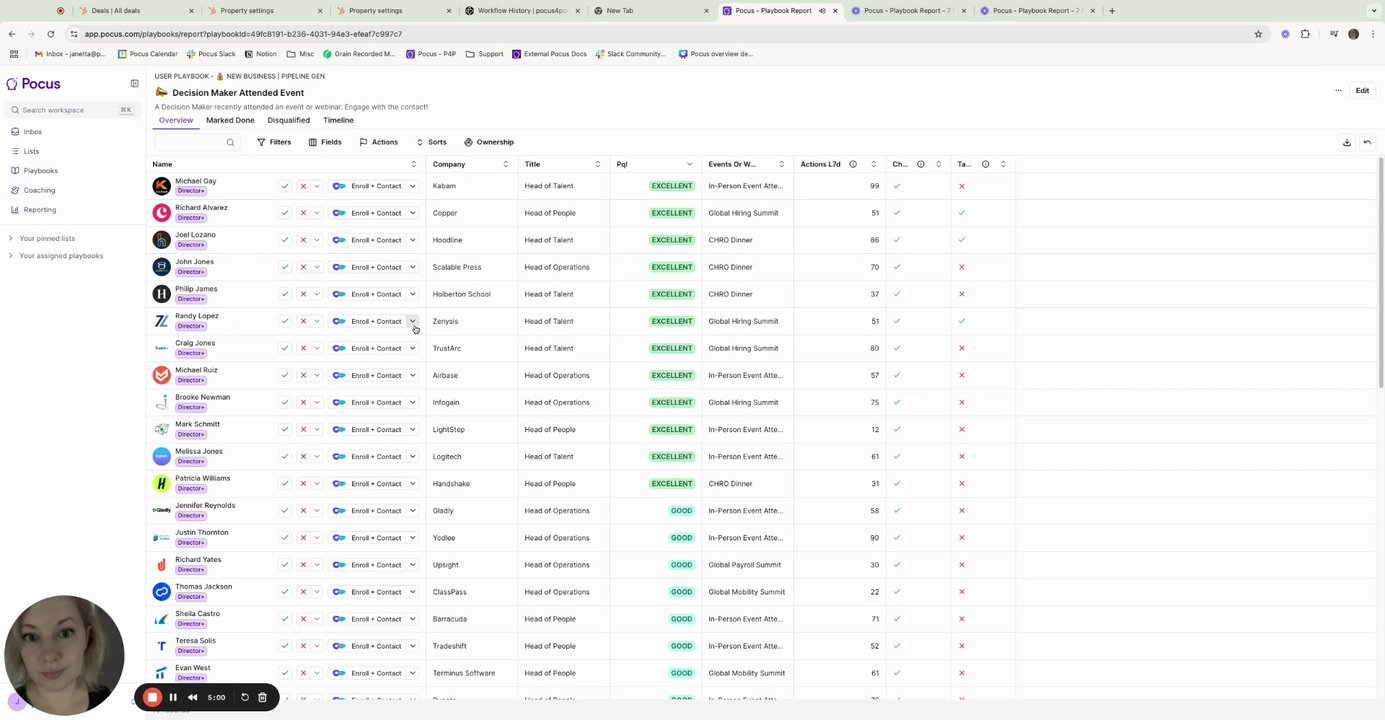Click the Kabam company cell

472,186
